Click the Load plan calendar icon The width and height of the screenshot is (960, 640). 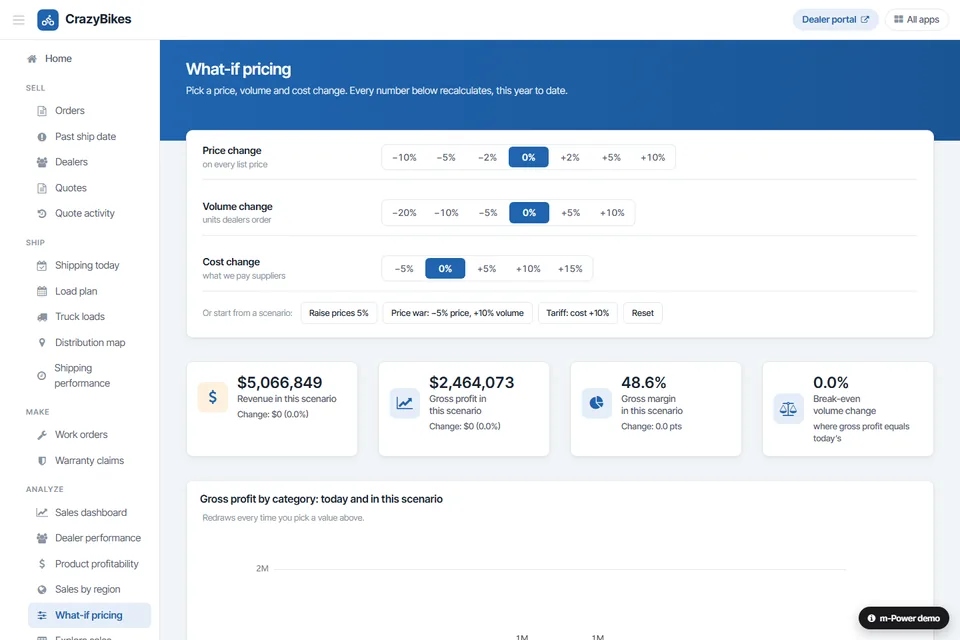(x=42, y=292)
